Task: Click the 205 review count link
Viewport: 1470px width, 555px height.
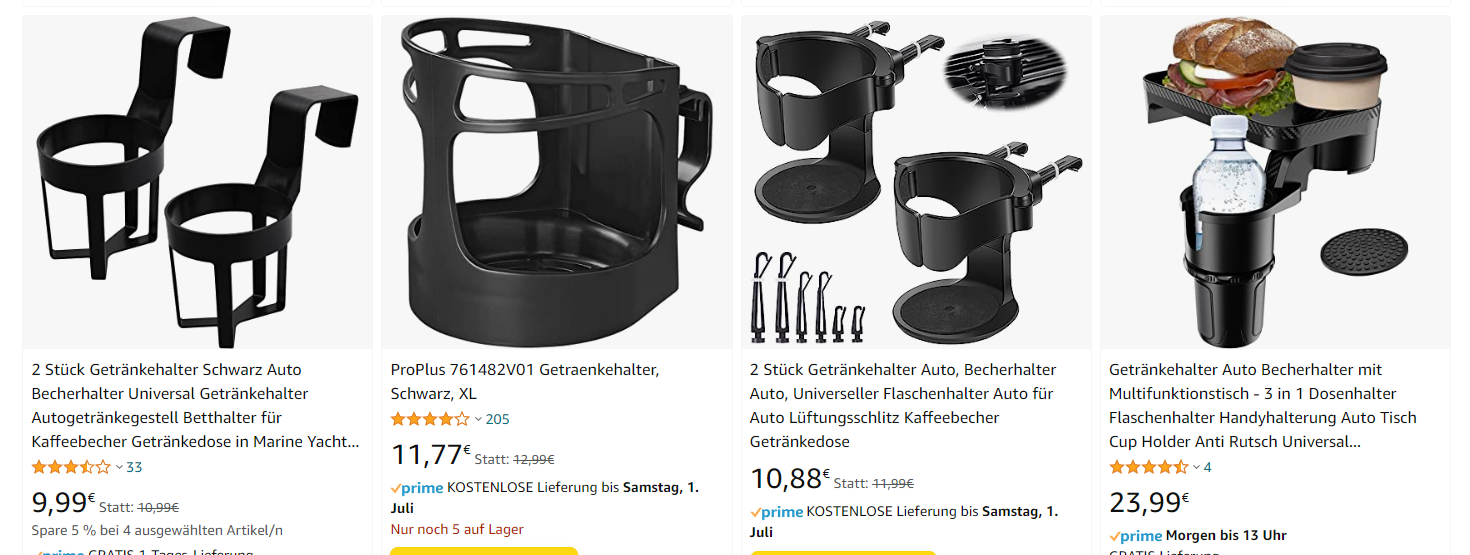Action: [497, 419]
